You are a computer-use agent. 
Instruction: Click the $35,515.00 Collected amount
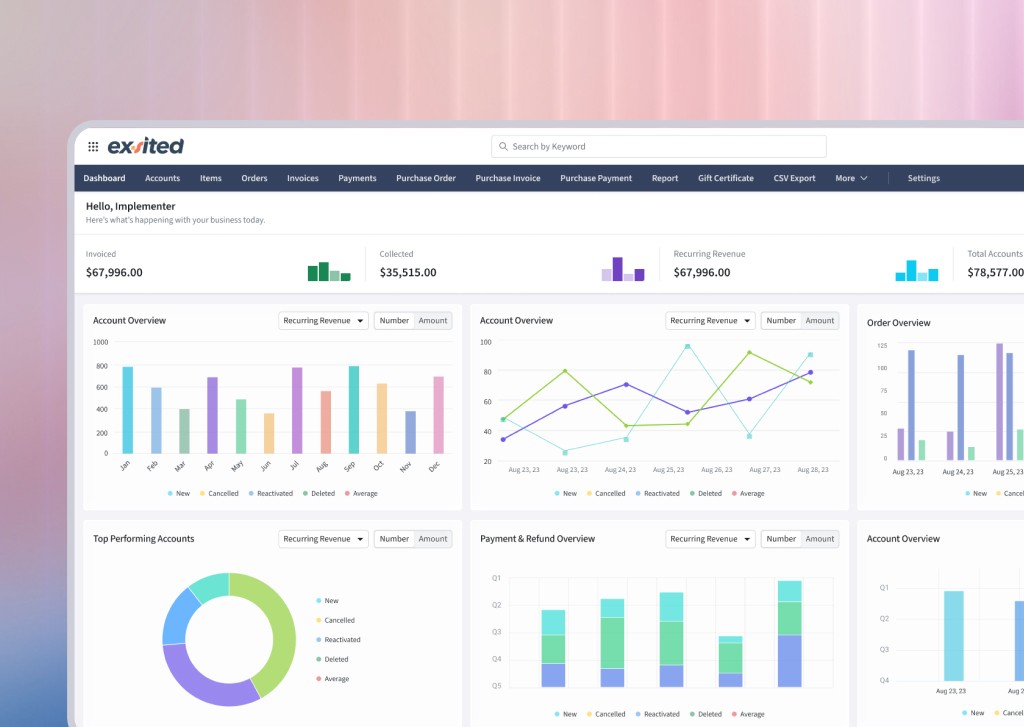pyautogui.click(x=408, y=272)
